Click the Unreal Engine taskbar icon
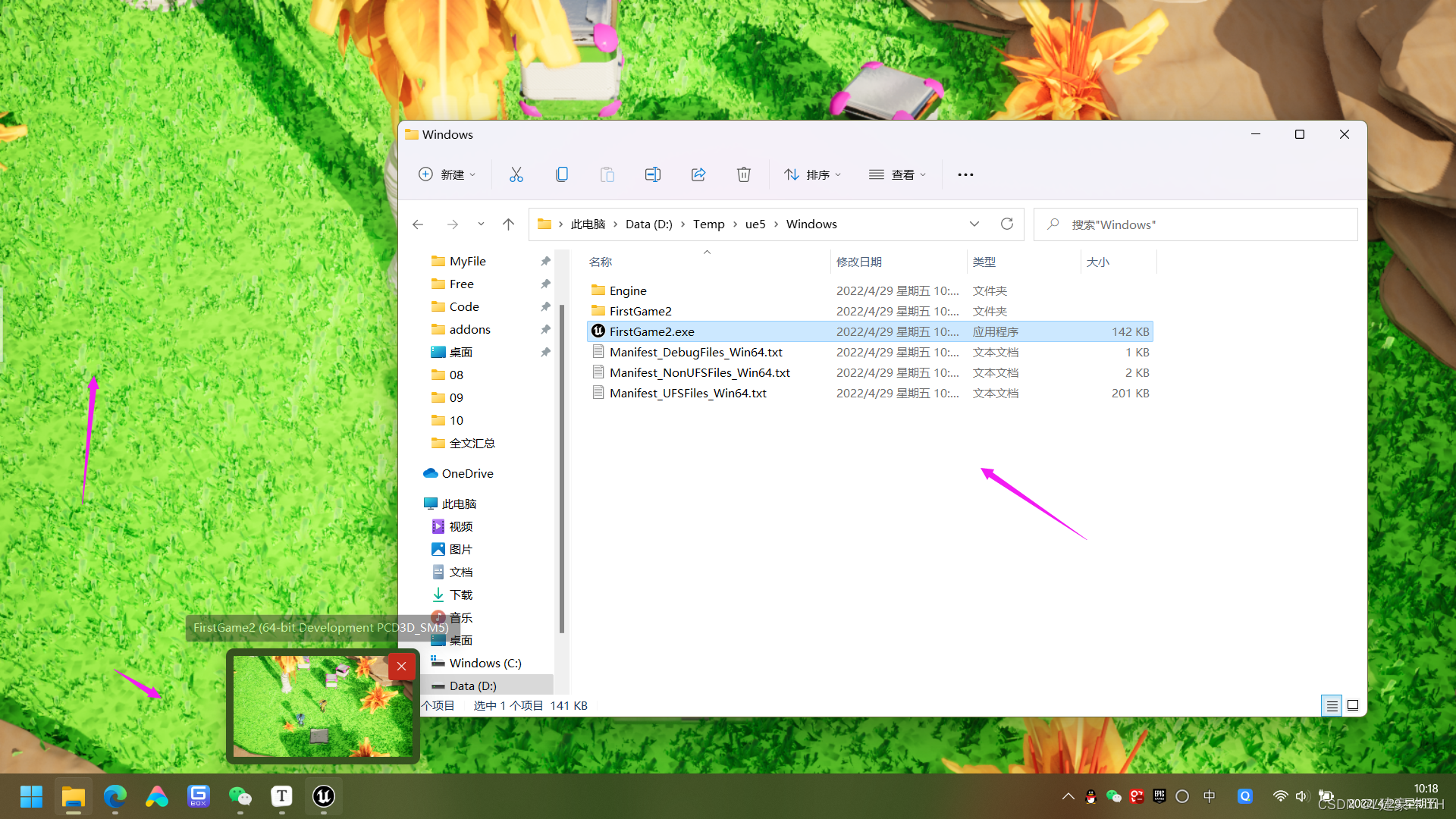Screen dimensions: 1456x819 [324, 796]
